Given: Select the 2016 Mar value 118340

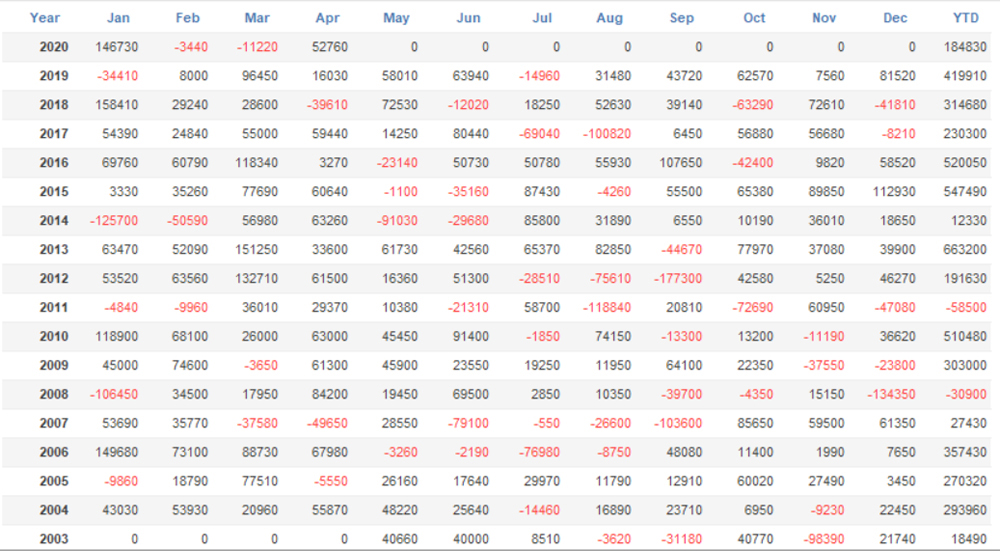Looking at the screenshot, I should (256, 163).
